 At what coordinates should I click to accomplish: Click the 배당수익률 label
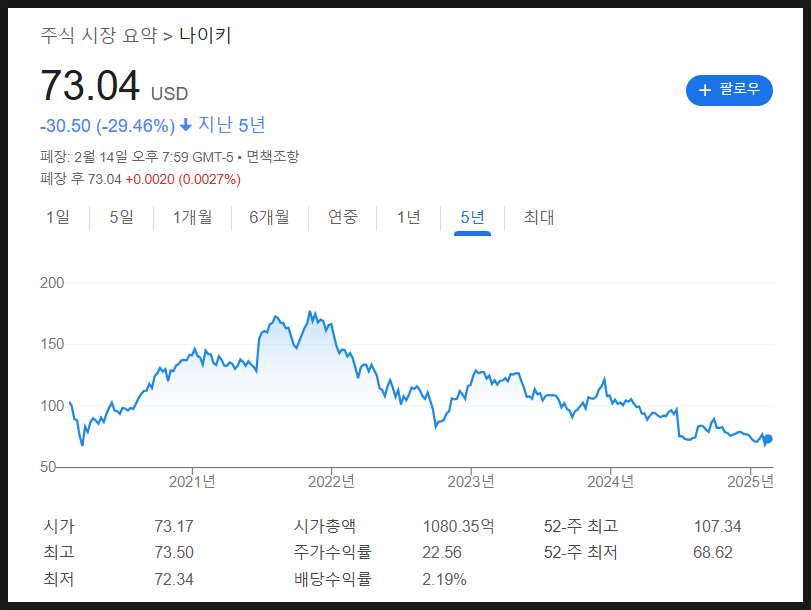[333, 579]
